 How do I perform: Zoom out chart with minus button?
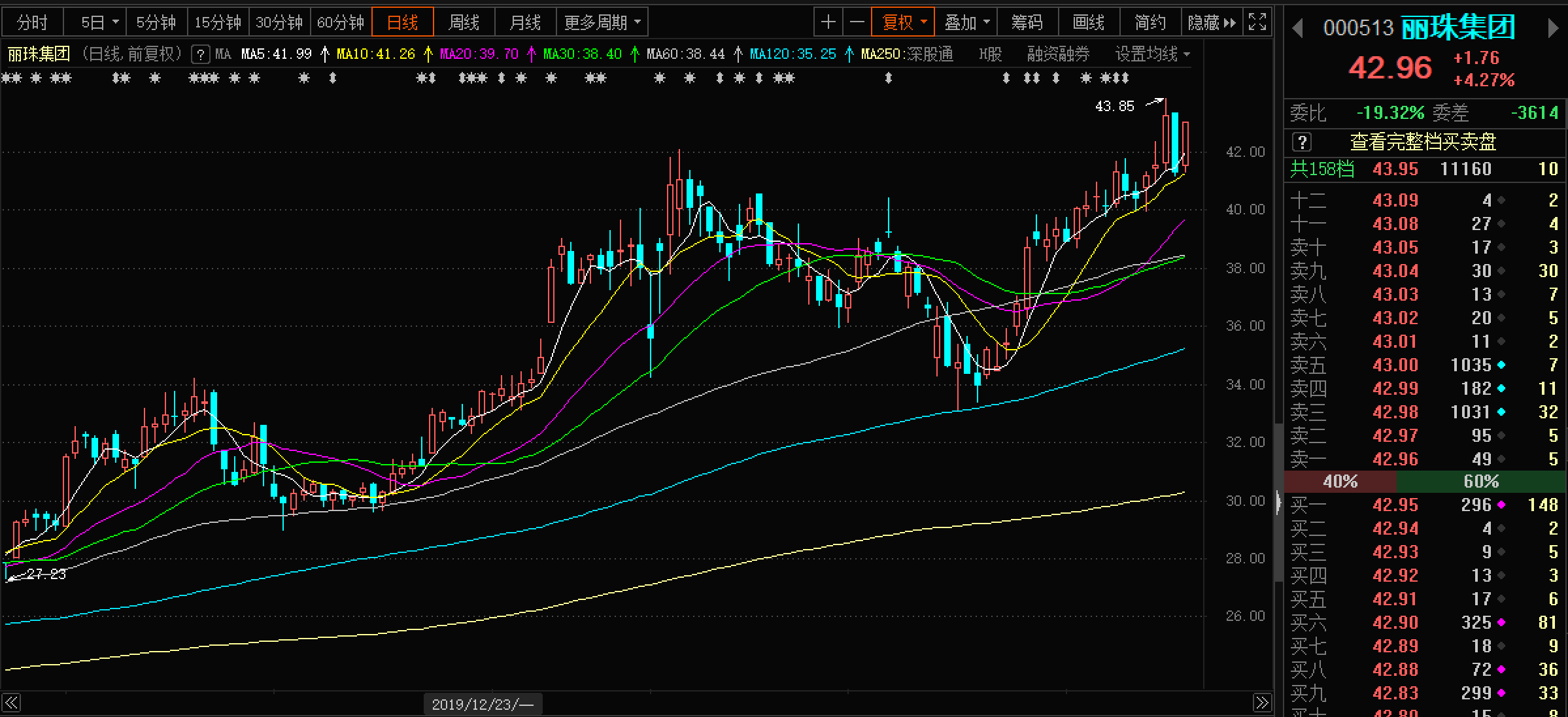[857, 22]
